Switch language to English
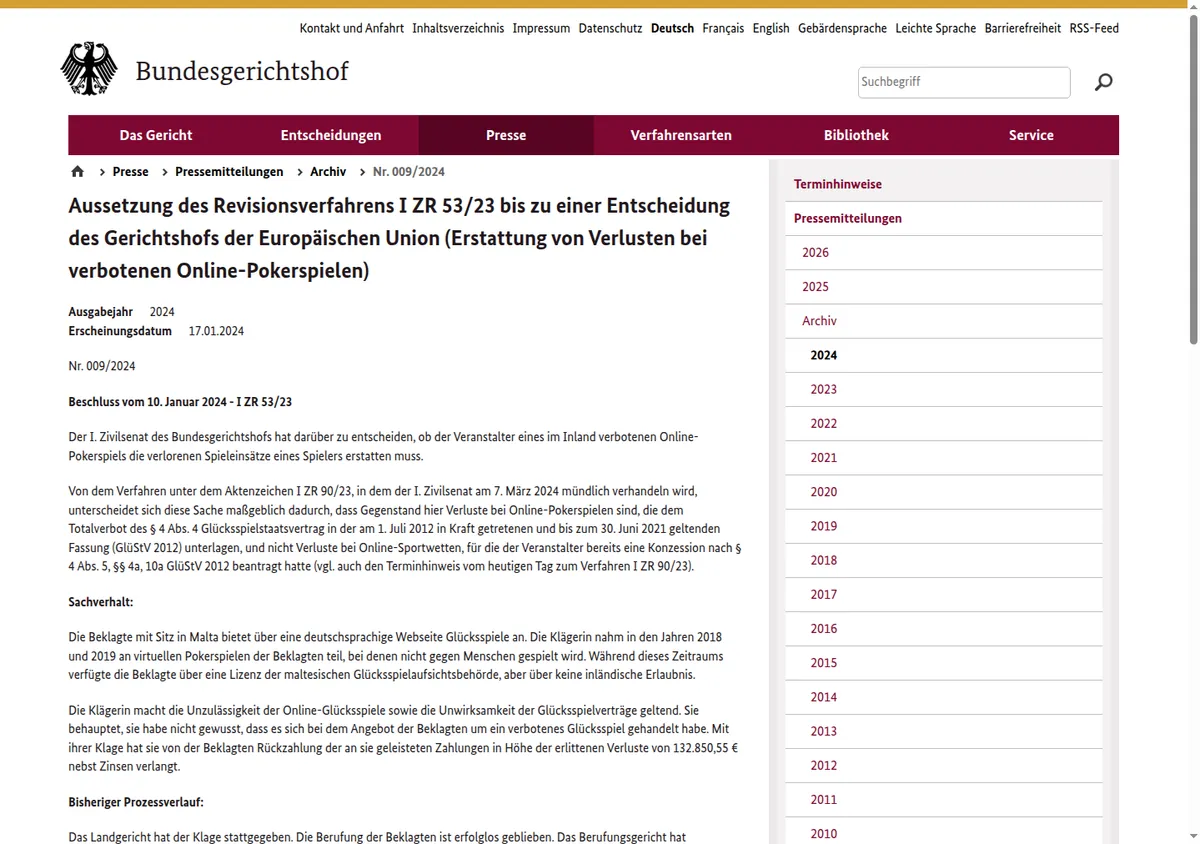 [x=771, y=28]
